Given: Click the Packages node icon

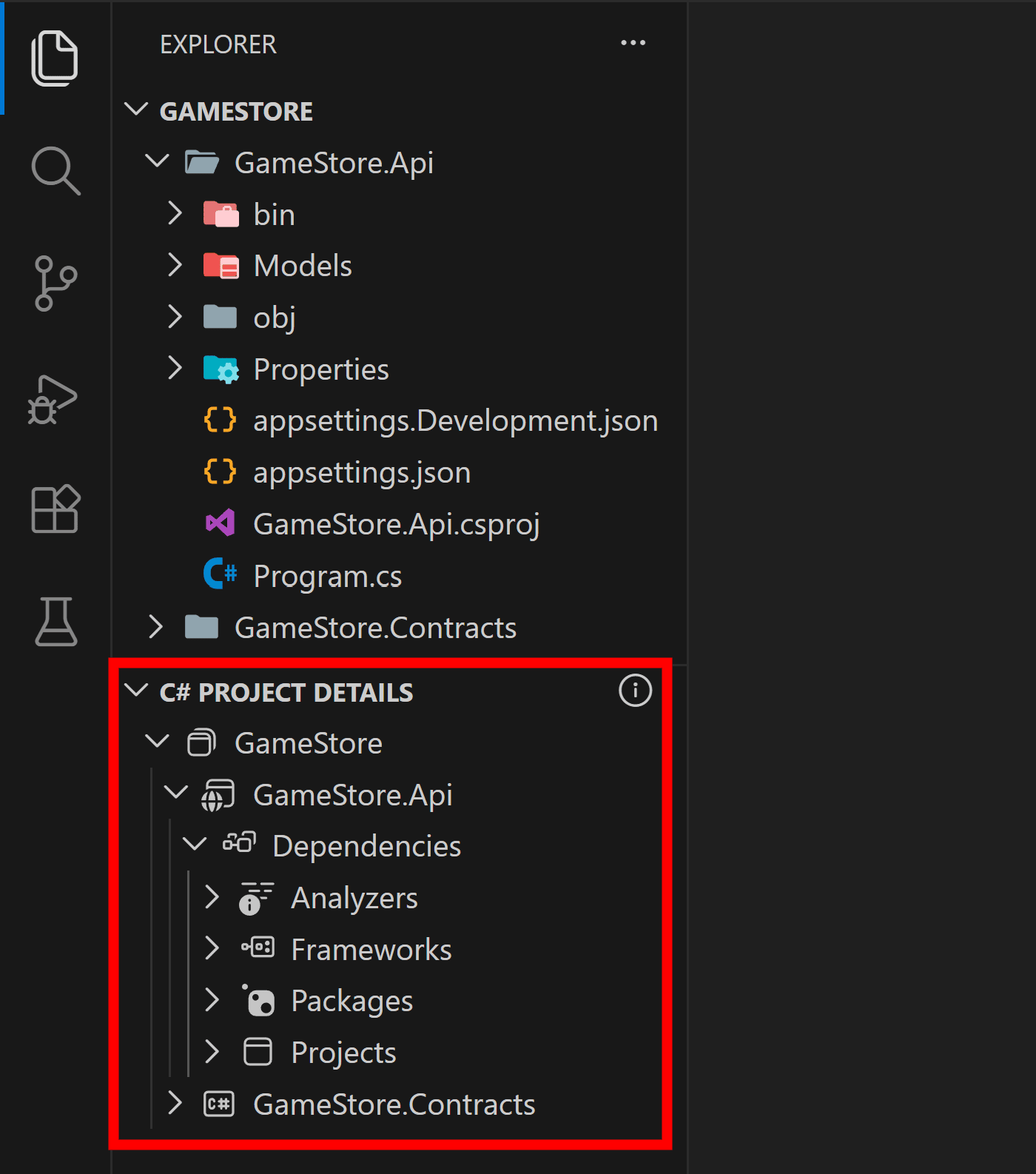Looking at the screenshot, I should click(x=258, y=1000).
